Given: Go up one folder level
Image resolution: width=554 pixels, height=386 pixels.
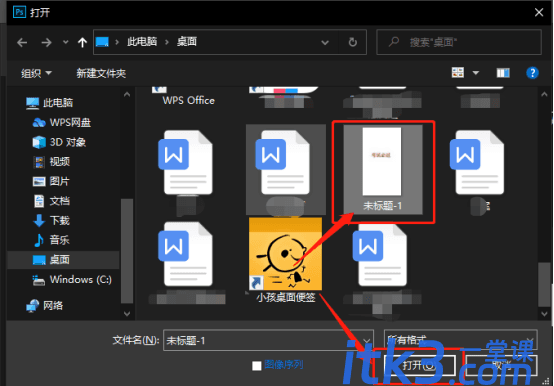Looking at the screenshot, I should click(82, 43).
